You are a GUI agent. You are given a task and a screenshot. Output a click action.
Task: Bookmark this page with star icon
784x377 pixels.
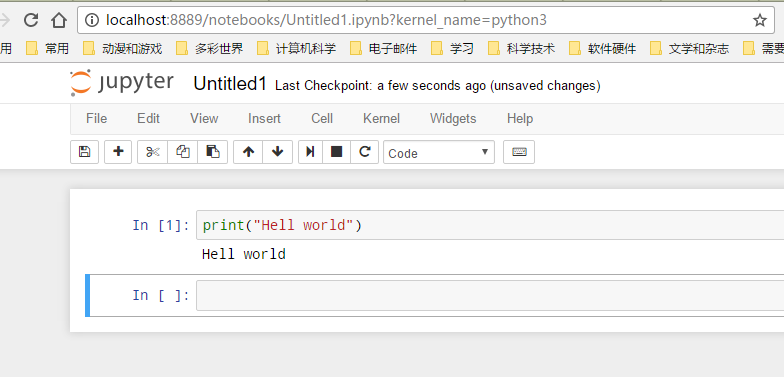point(760,20)
